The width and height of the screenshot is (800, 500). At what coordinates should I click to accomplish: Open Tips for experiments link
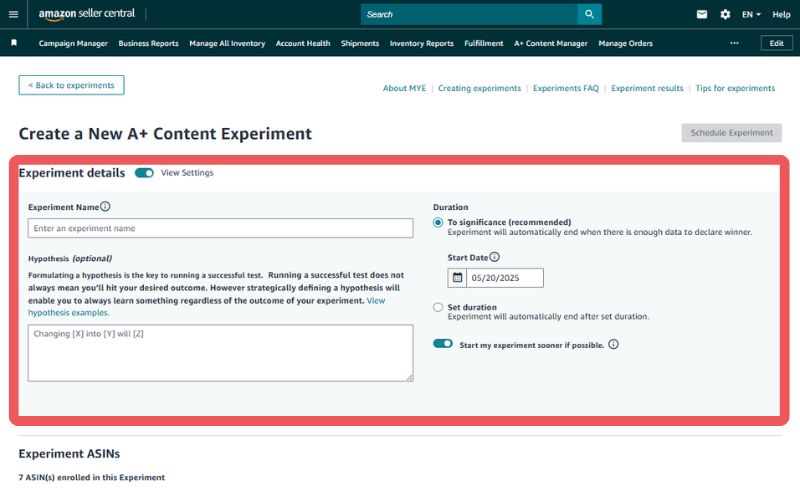735,88
